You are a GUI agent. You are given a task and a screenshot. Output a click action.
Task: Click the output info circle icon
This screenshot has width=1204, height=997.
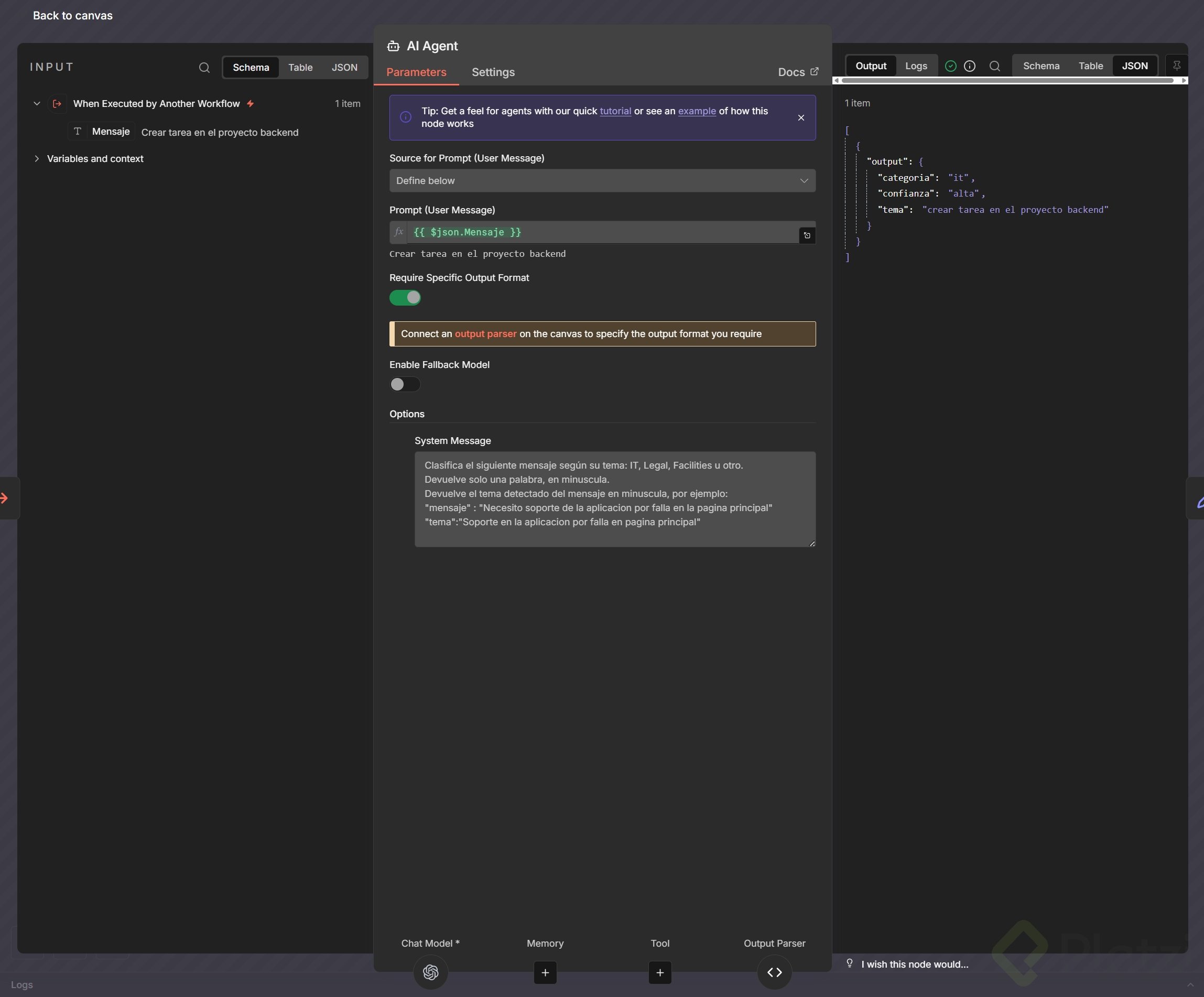(x=970, y=66)
